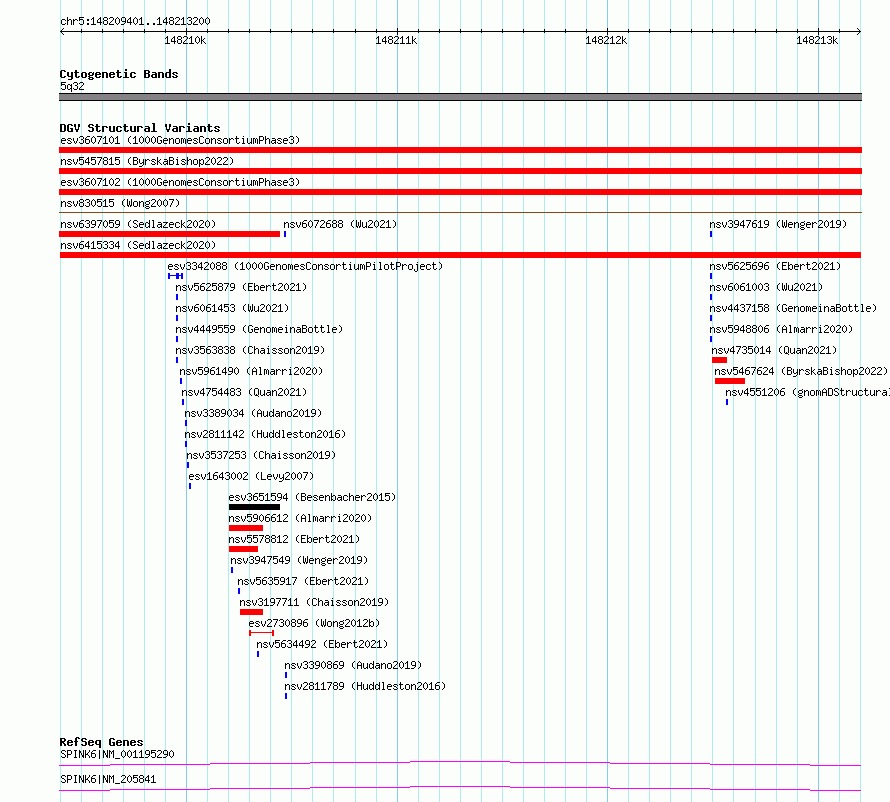Click the 148210k ruler tick label
Image resolution: width=890 pixels, height=802 pixels.
pyautogui.click(x=185, y=40)
